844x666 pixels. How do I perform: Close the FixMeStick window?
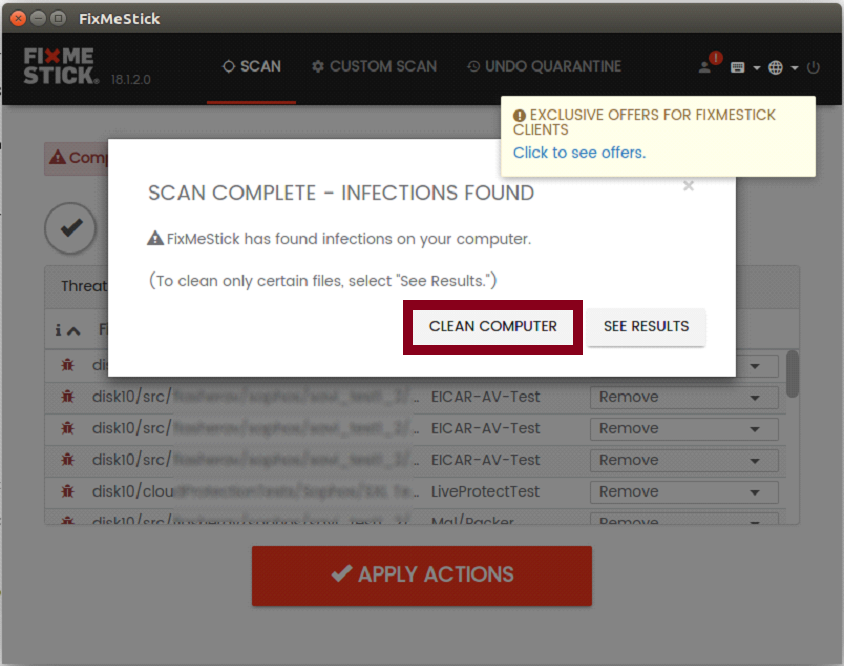[18, 19]
